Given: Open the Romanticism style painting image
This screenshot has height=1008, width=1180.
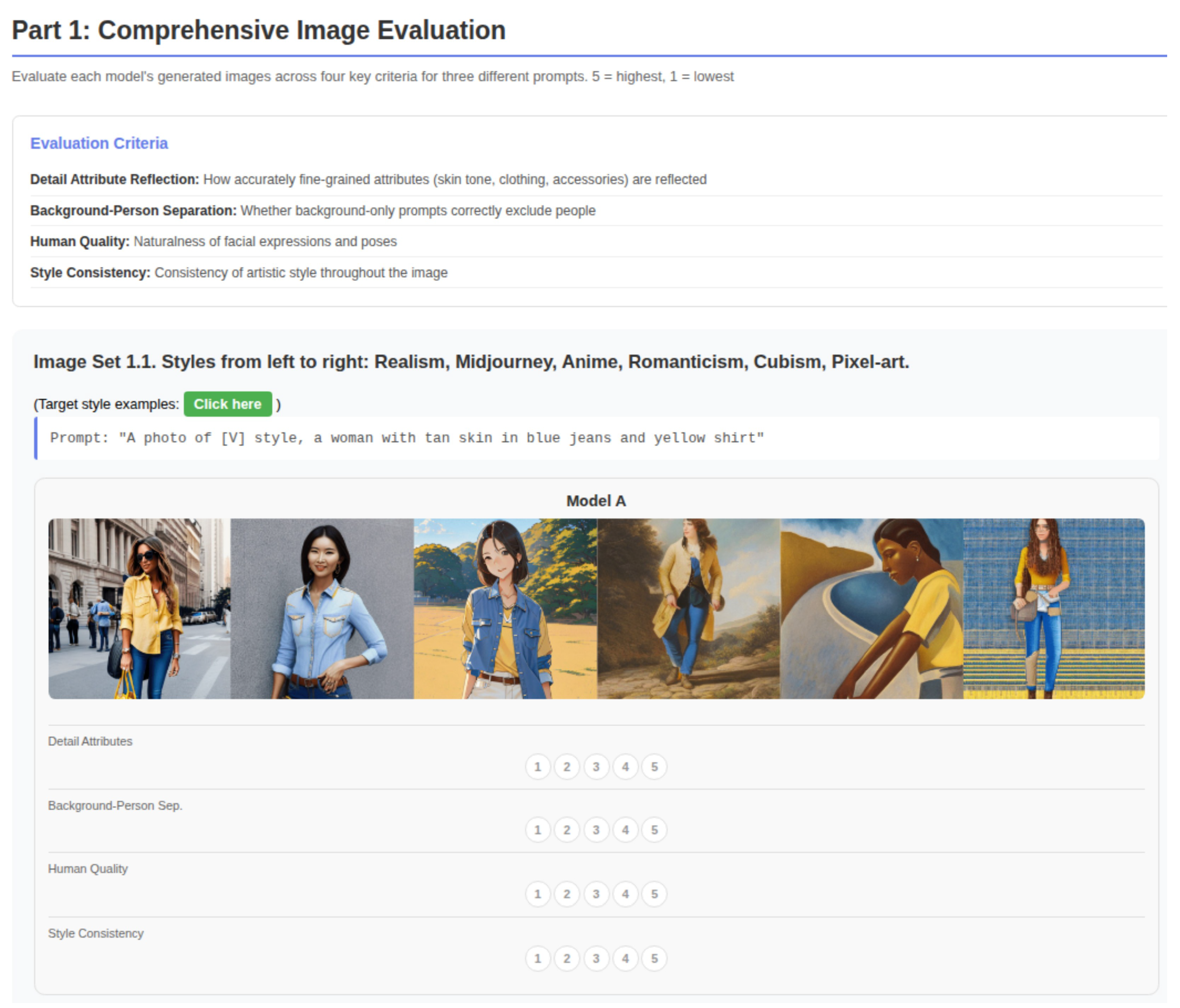Looking at the screenshot, I should click(x=688, y=608).
